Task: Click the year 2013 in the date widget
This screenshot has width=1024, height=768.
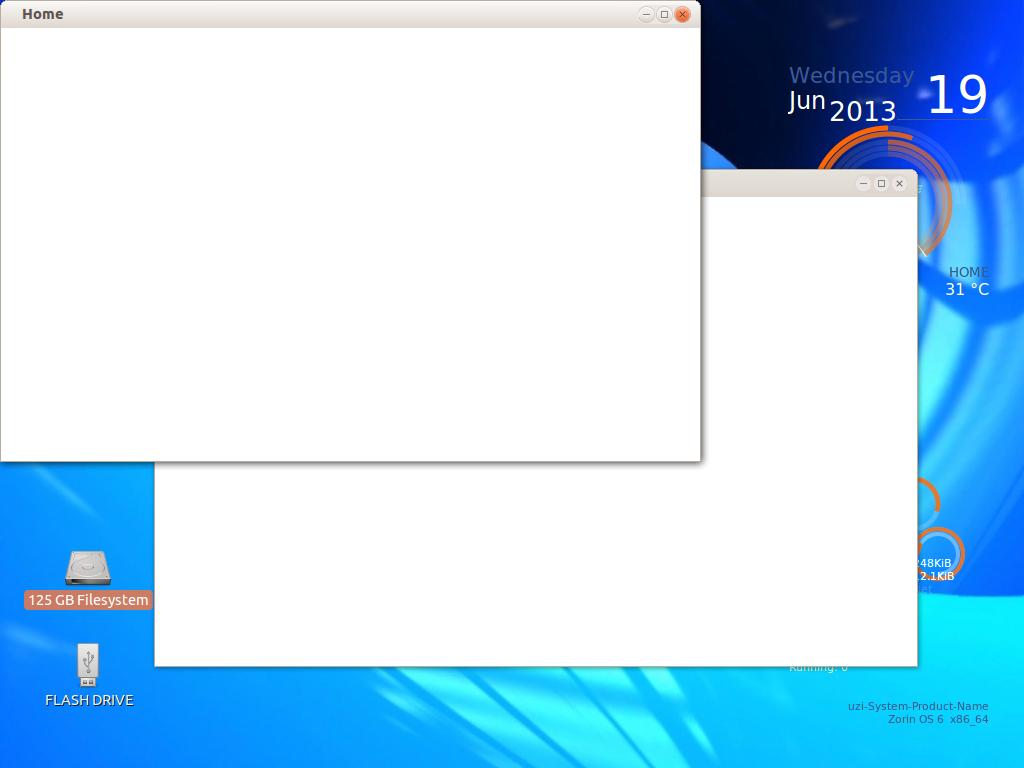Action: click(x=863, y=111)
